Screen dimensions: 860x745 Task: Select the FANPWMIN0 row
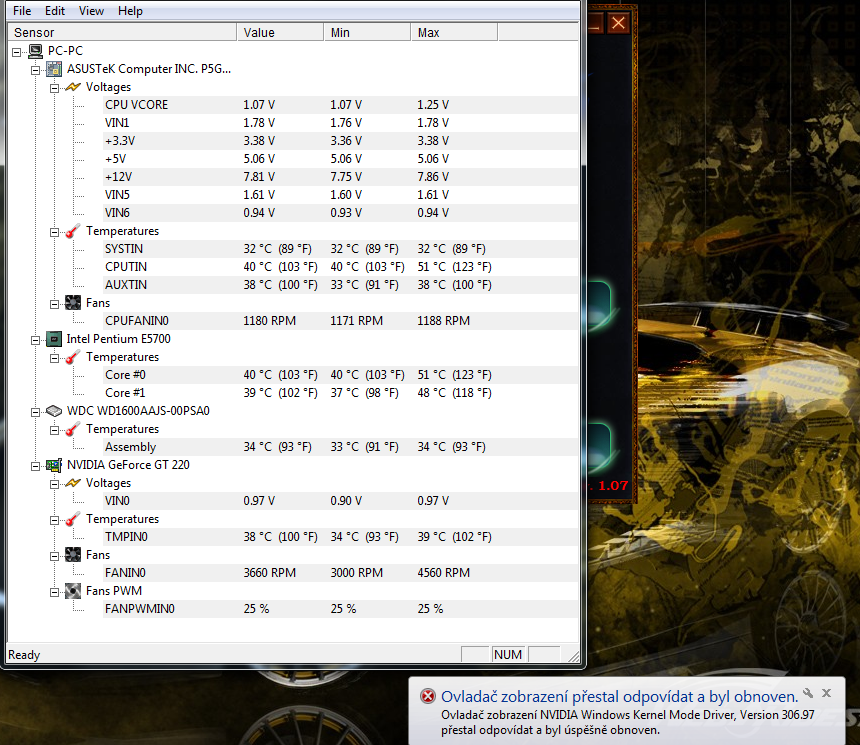coord(340,609)
